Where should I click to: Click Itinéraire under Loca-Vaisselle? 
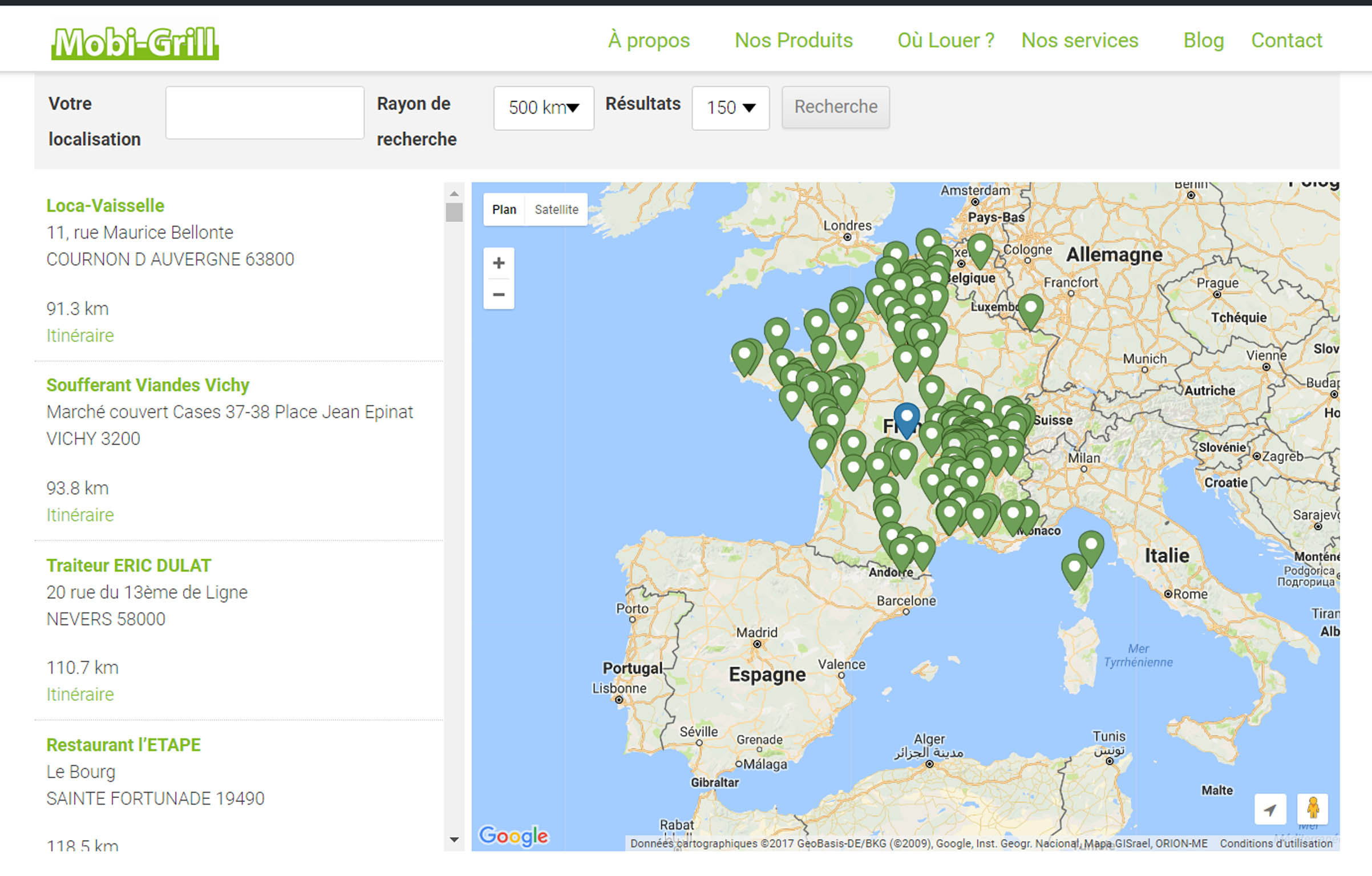80,336
